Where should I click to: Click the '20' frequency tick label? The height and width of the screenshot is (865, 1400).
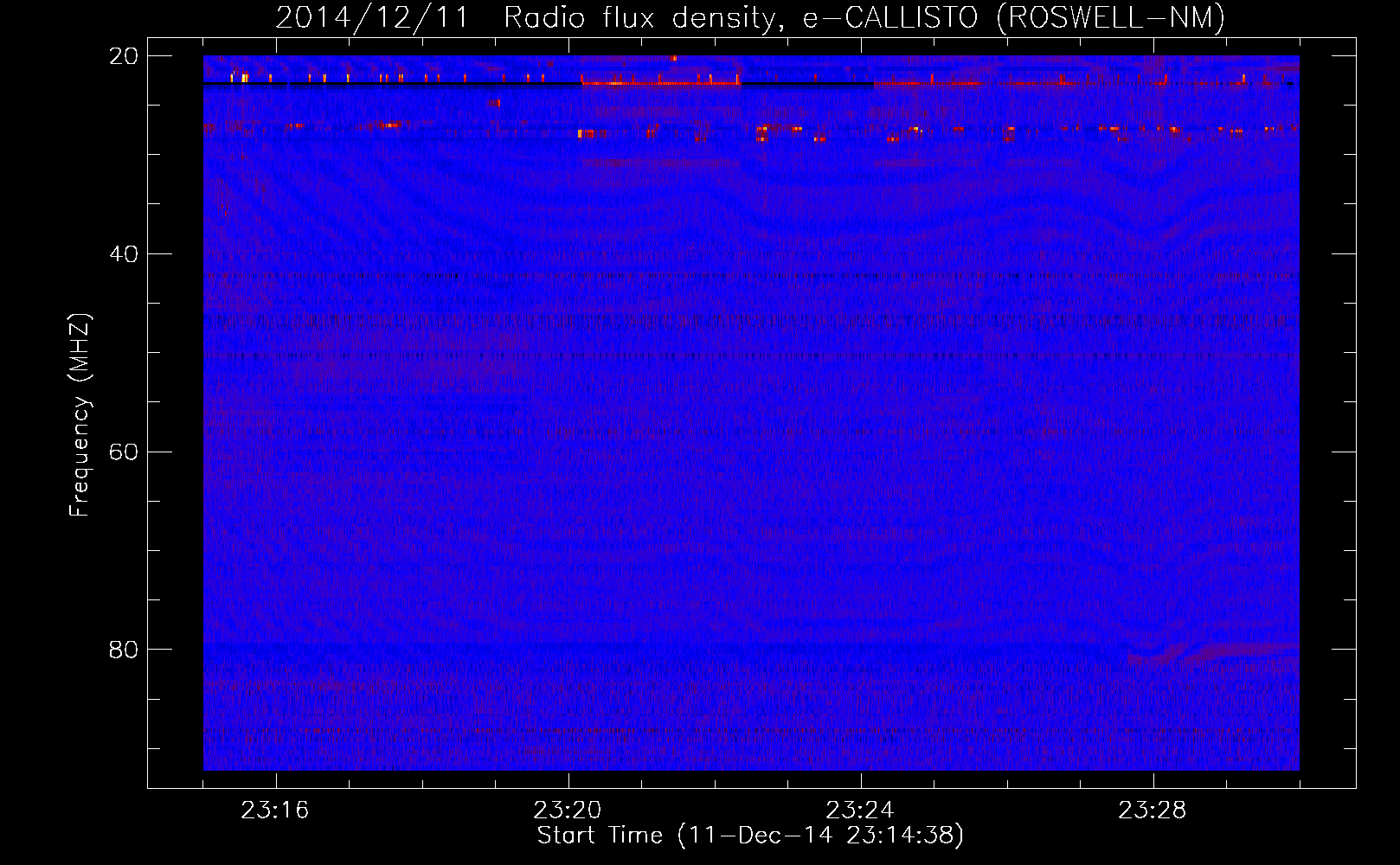[x=124, y=56]
